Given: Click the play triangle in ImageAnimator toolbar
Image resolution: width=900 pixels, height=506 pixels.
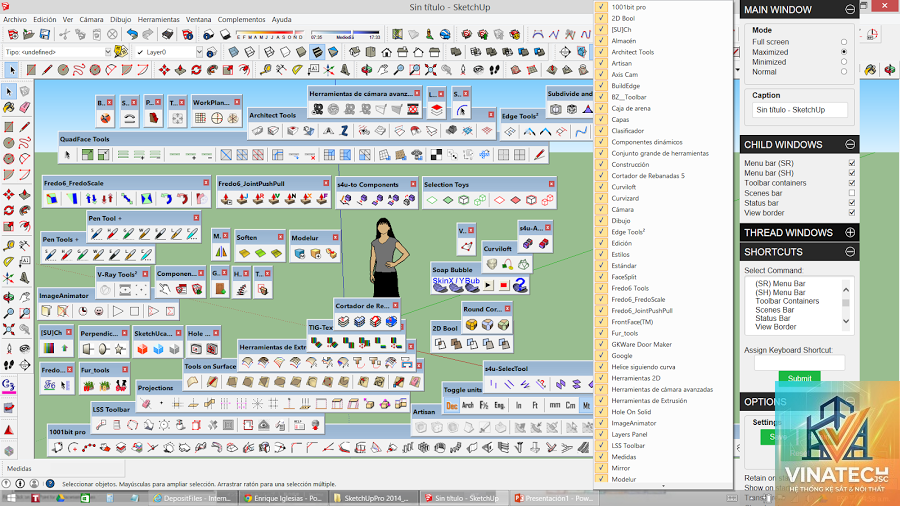Looking at the screenshot, I should coord(118,311).
